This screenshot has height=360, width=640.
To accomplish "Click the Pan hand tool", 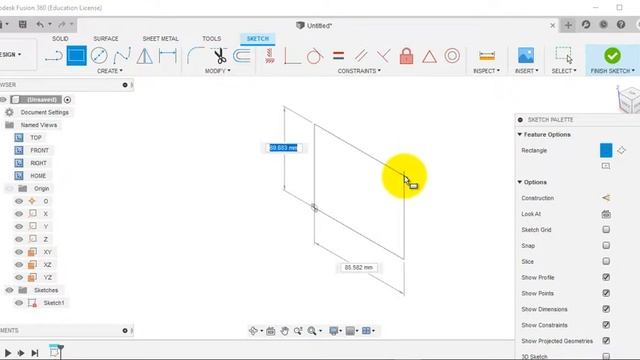I will [284, 331].
